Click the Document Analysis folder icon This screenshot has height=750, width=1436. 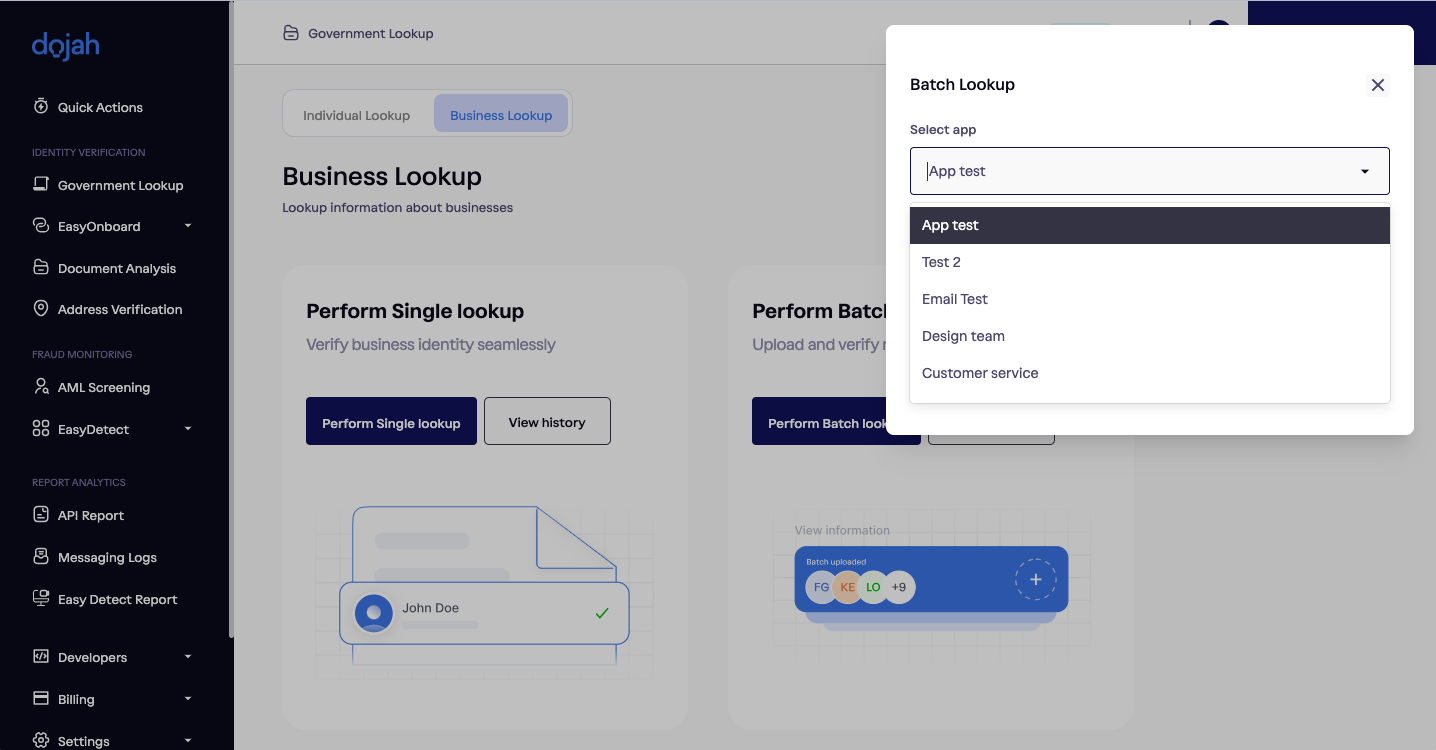pyautogui.click(x=41, y=267)
